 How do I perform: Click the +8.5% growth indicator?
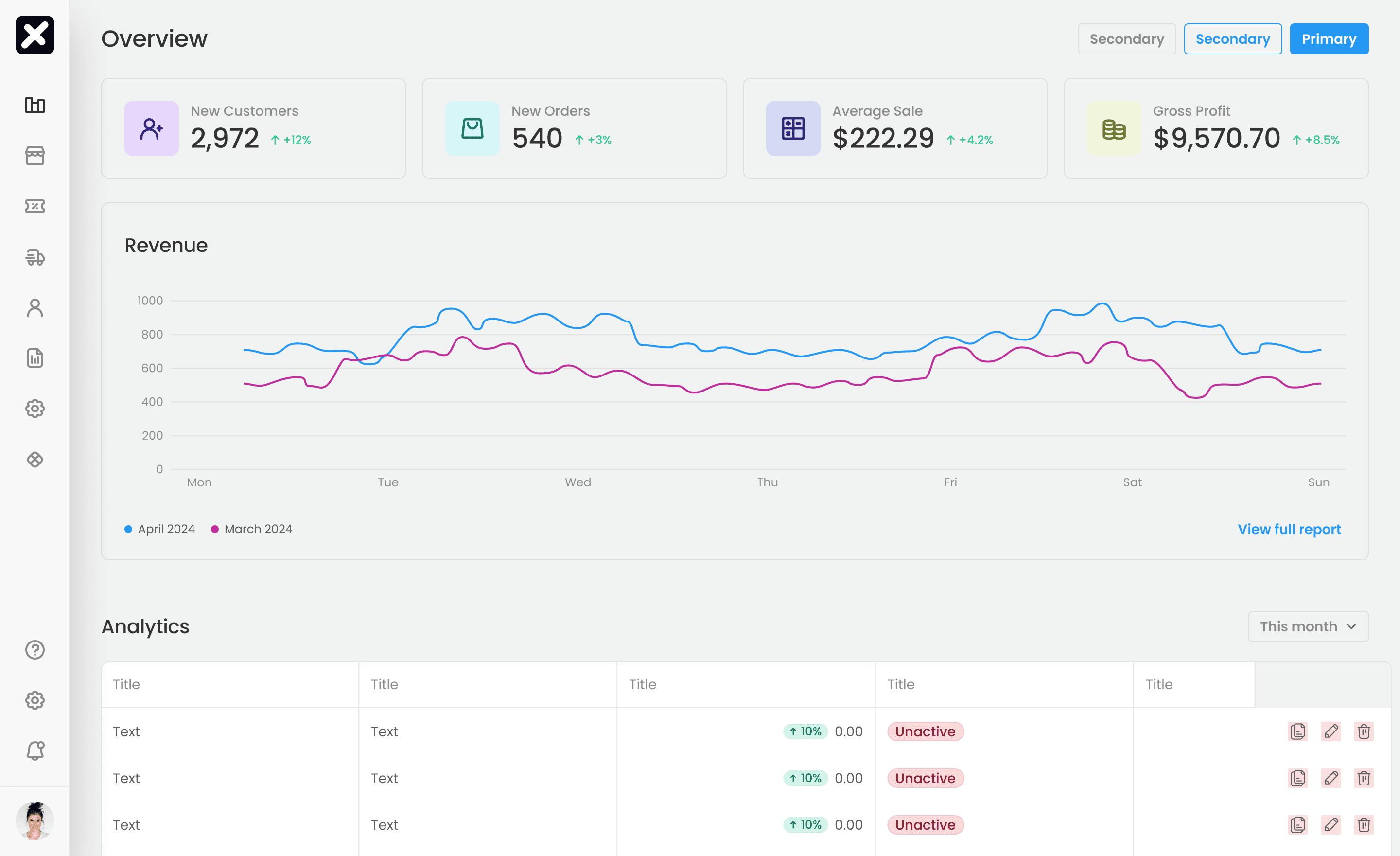[x=1316, y=140]
